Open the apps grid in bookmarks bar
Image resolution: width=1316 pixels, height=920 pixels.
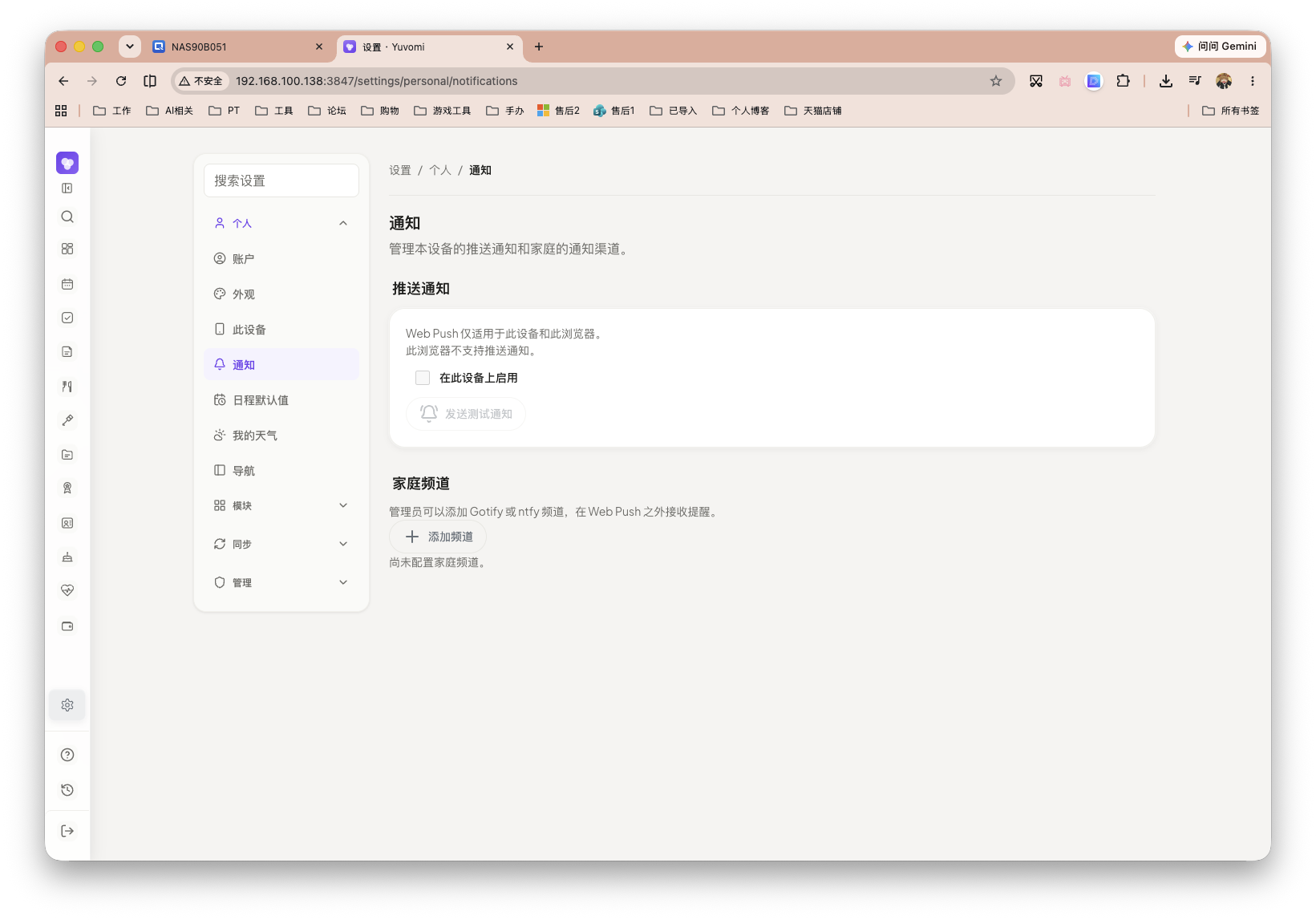point(61,111)
